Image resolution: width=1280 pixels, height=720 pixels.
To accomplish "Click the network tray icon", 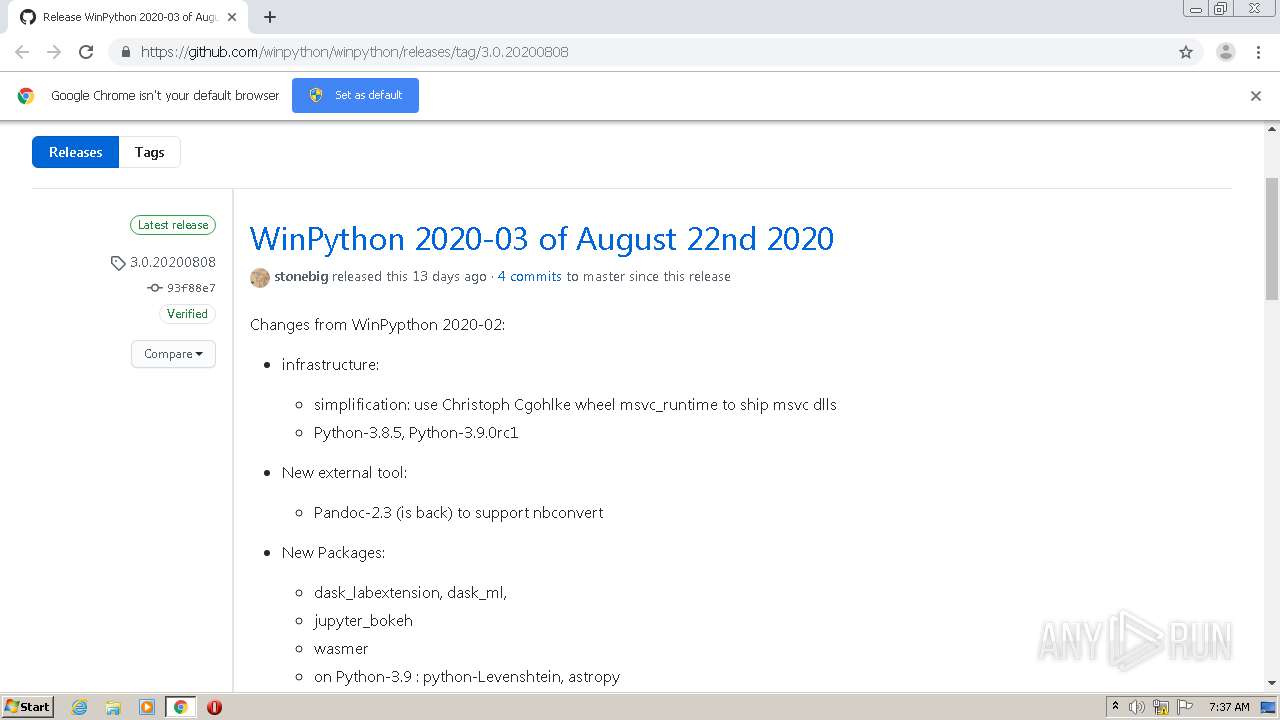I will tap(1161, 707).
